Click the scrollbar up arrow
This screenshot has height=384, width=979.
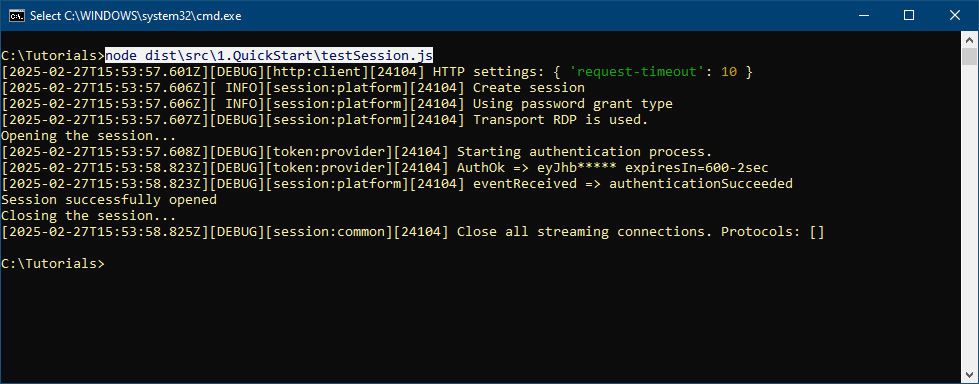(x=969, y=39)
